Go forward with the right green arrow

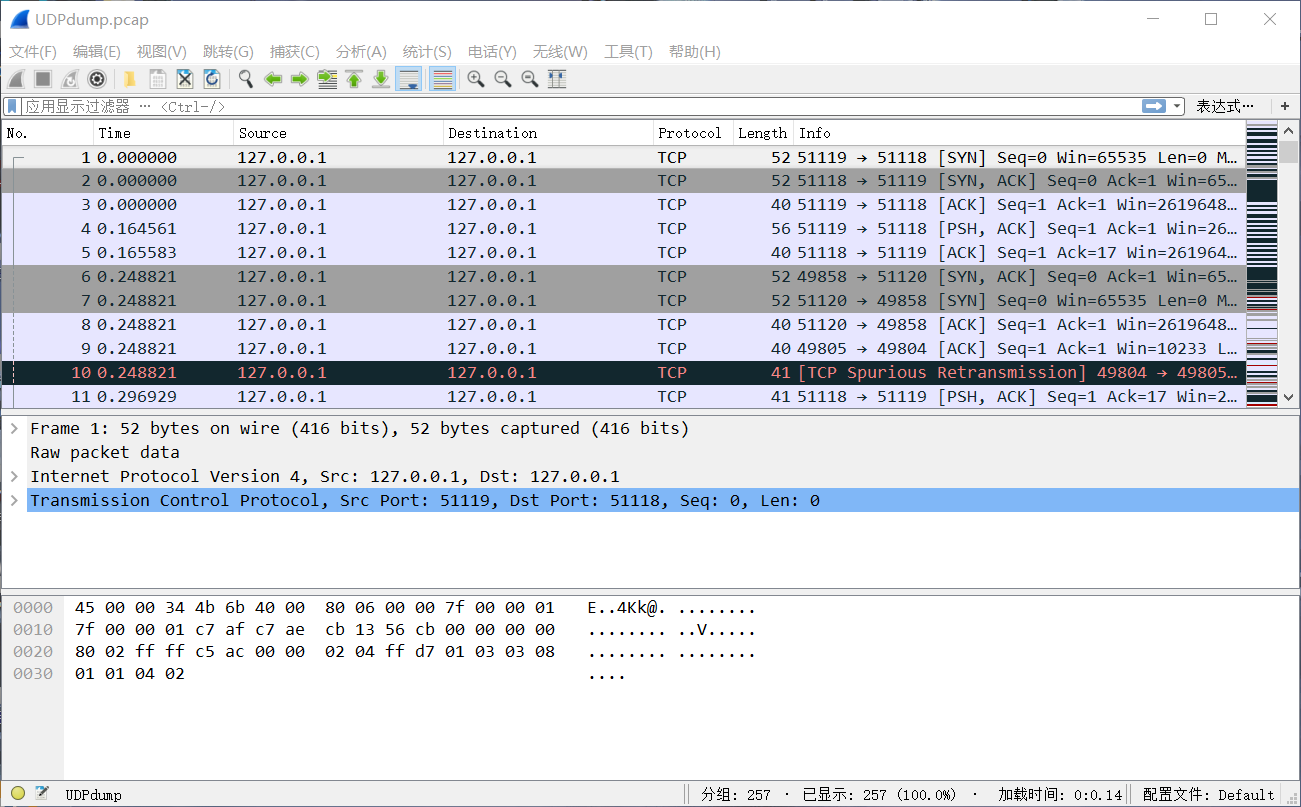(x=299, y=79)
